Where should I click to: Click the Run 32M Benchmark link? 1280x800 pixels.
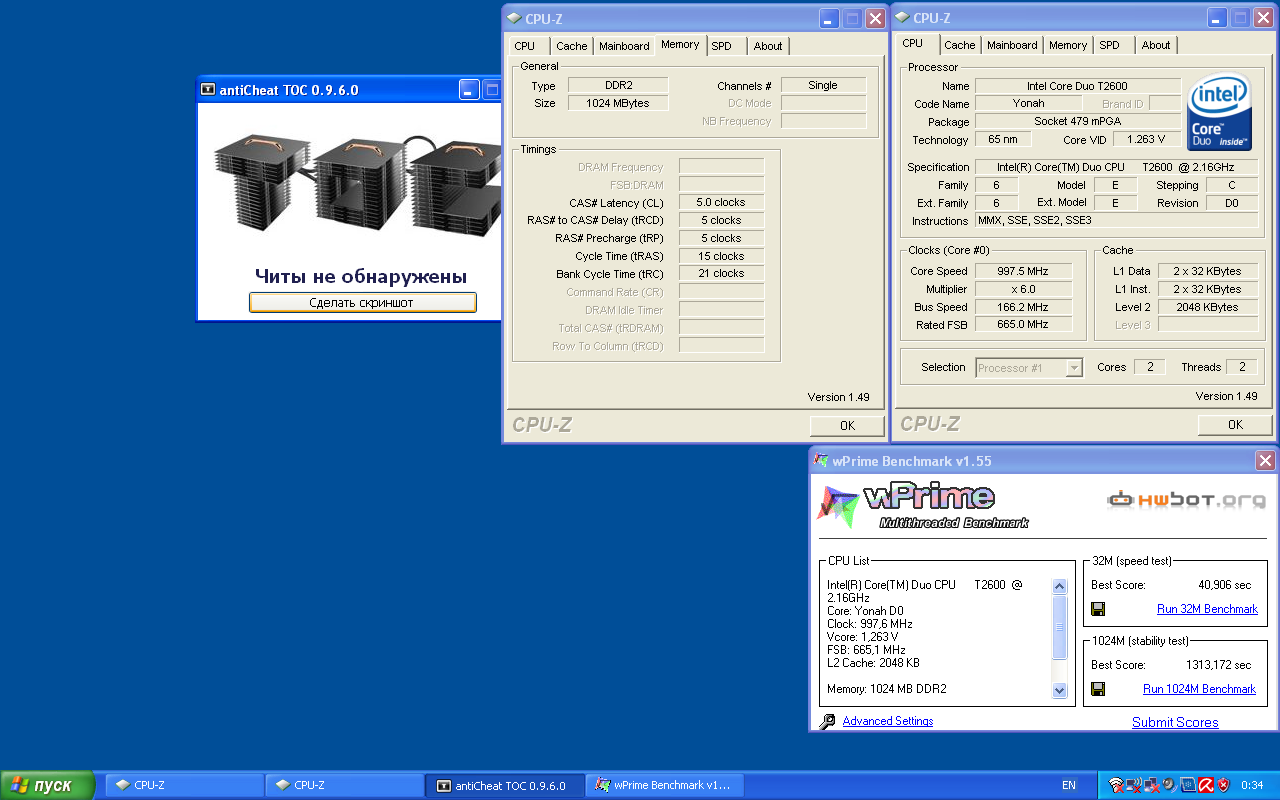coord(1207,609)
